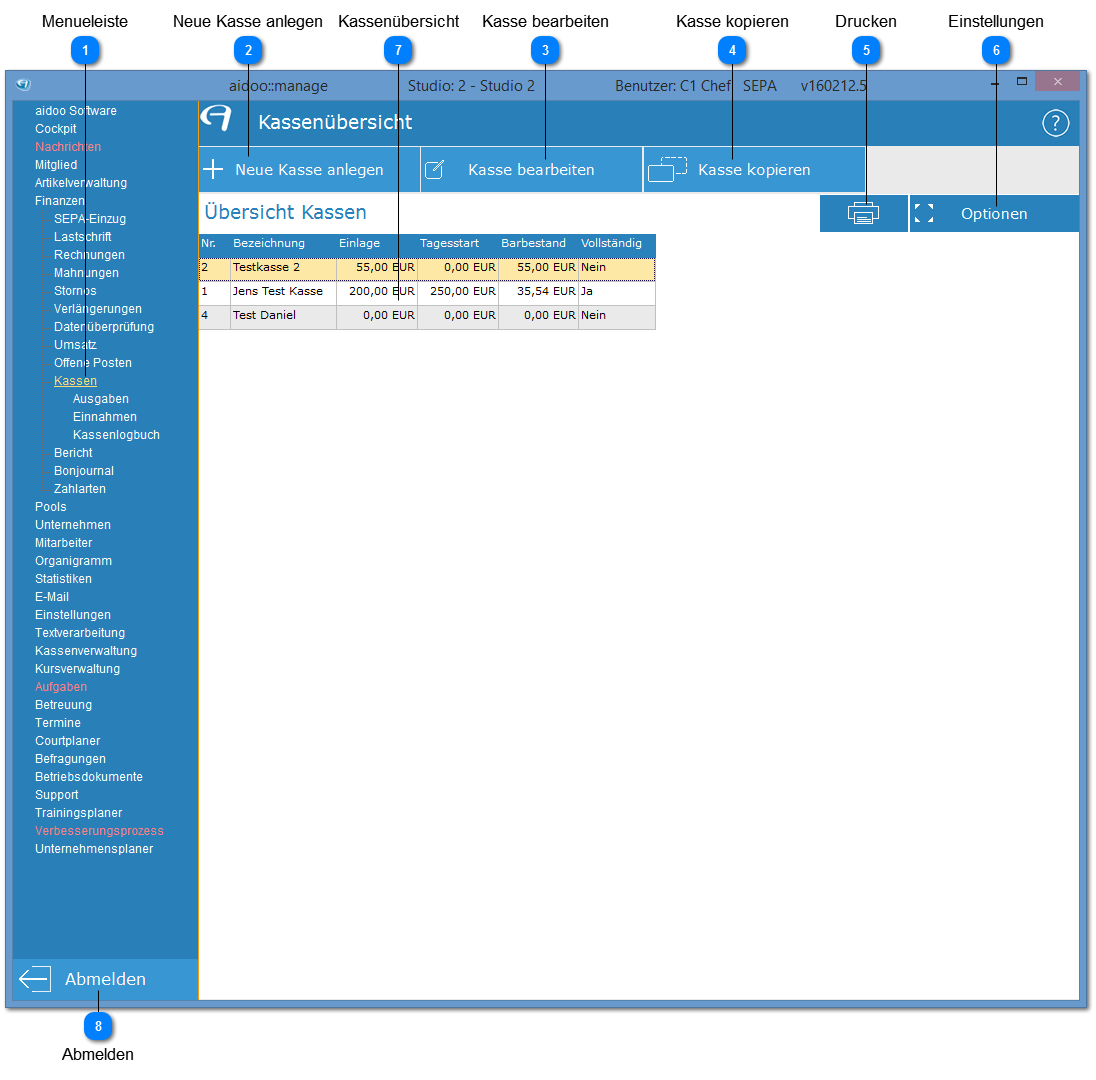Click the help question mark icon
This screenshot has width=1096, height=1080.
point(1055,123)
